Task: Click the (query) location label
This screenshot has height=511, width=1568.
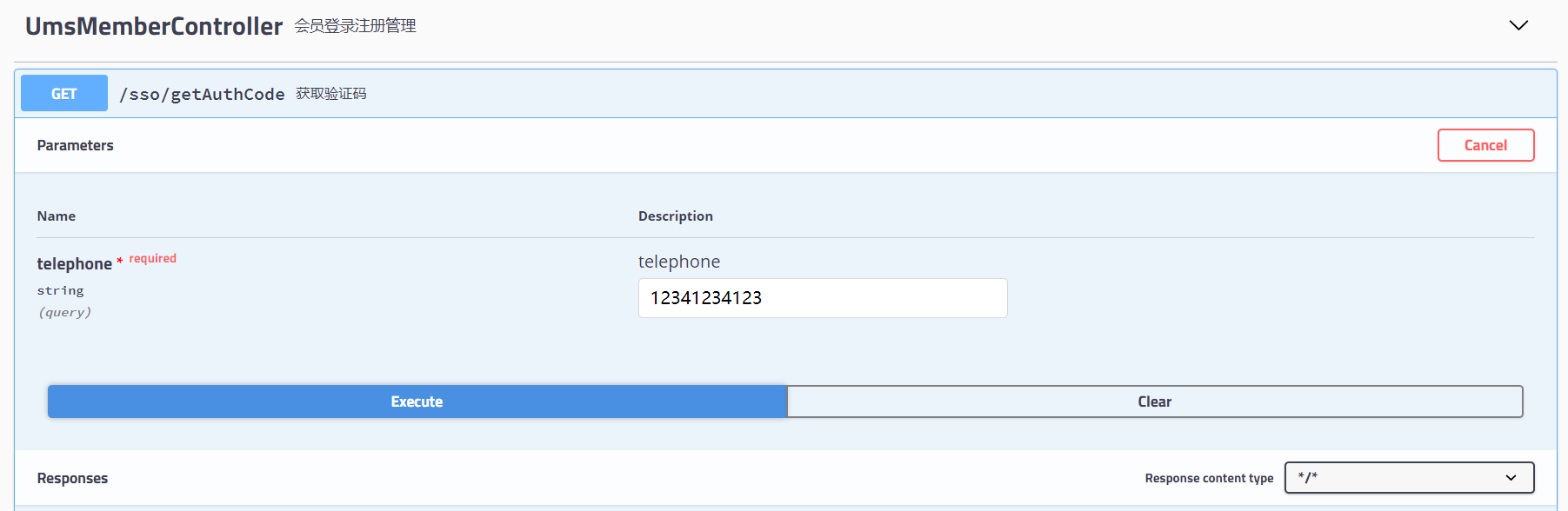Action: [x=64, y=312]
